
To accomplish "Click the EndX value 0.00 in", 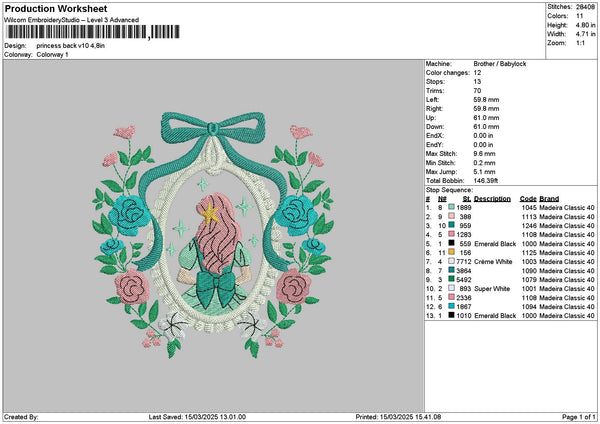I will point(483,136).
